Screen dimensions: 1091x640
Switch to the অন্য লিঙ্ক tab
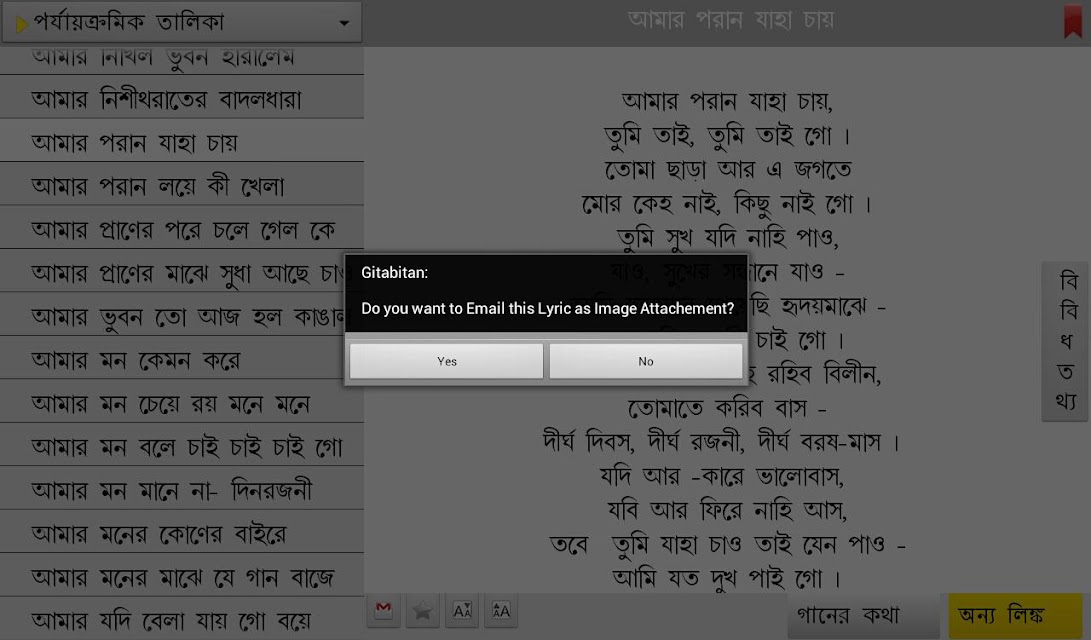pos(1015,616)
